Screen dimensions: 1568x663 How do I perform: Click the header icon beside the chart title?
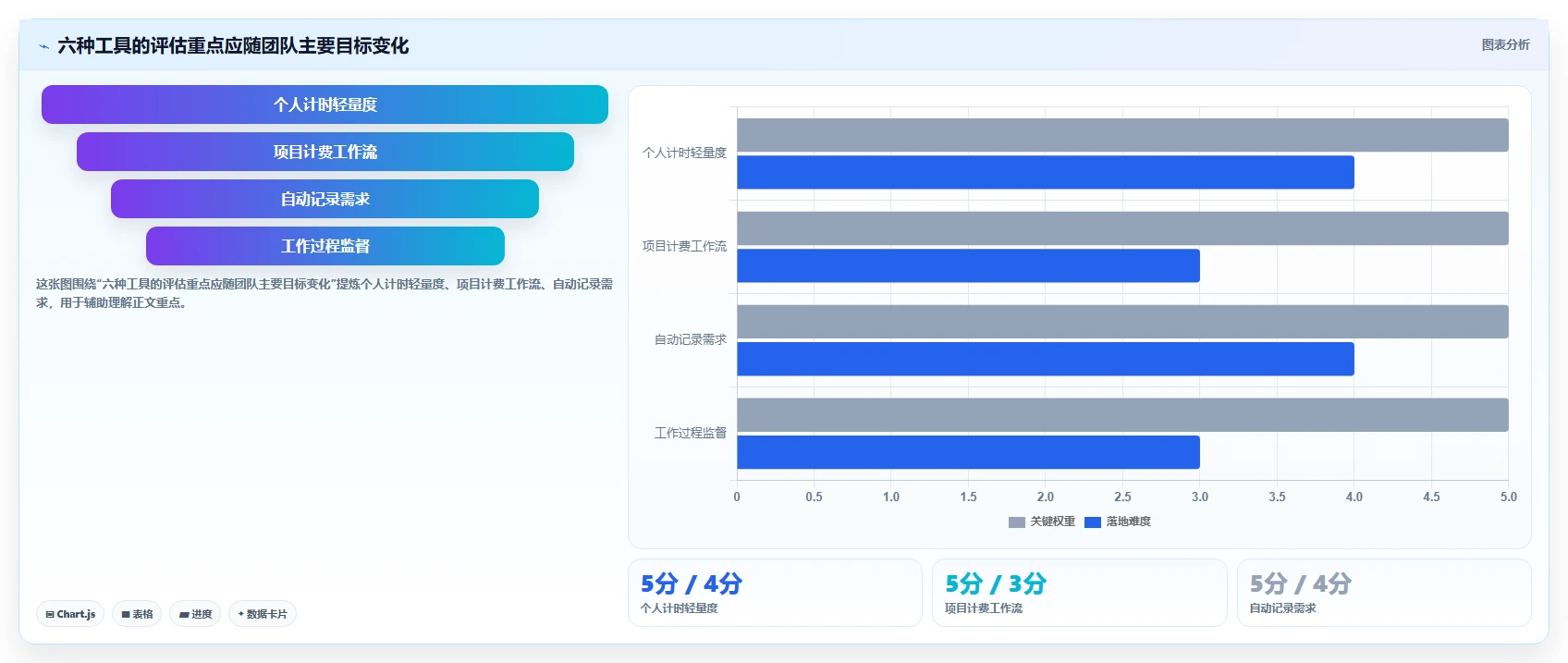click(43, 46)
